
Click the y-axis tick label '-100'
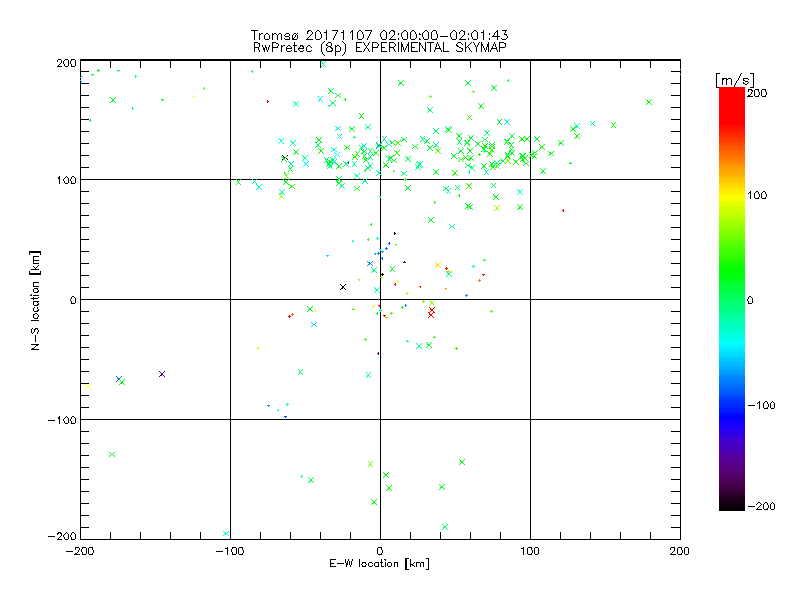[62, 420]
